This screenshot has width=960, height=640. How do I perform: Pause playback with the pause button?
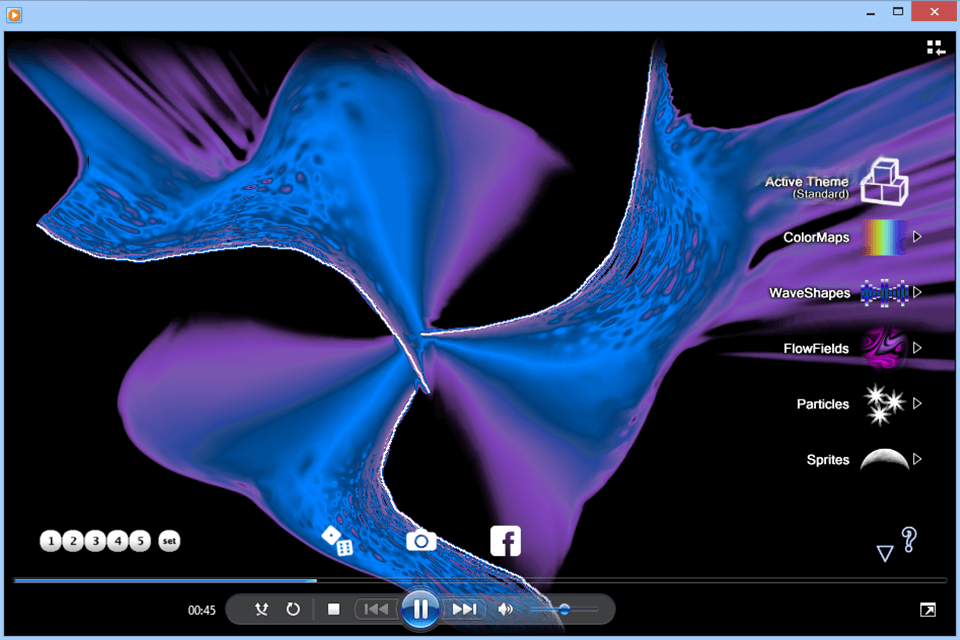coord(420,609)
